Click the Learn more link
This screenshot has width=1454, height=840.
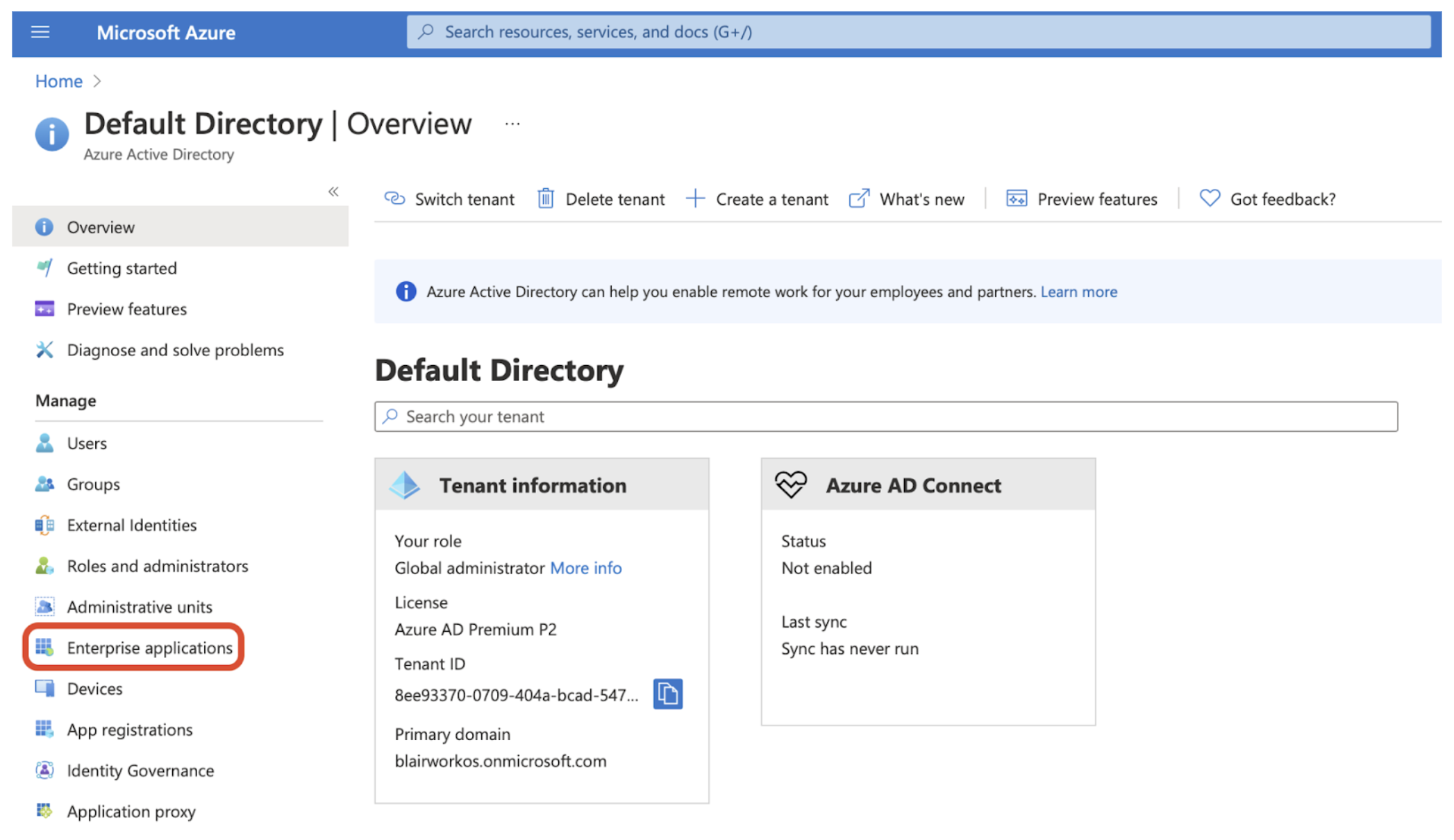(x=1078, y=292)
